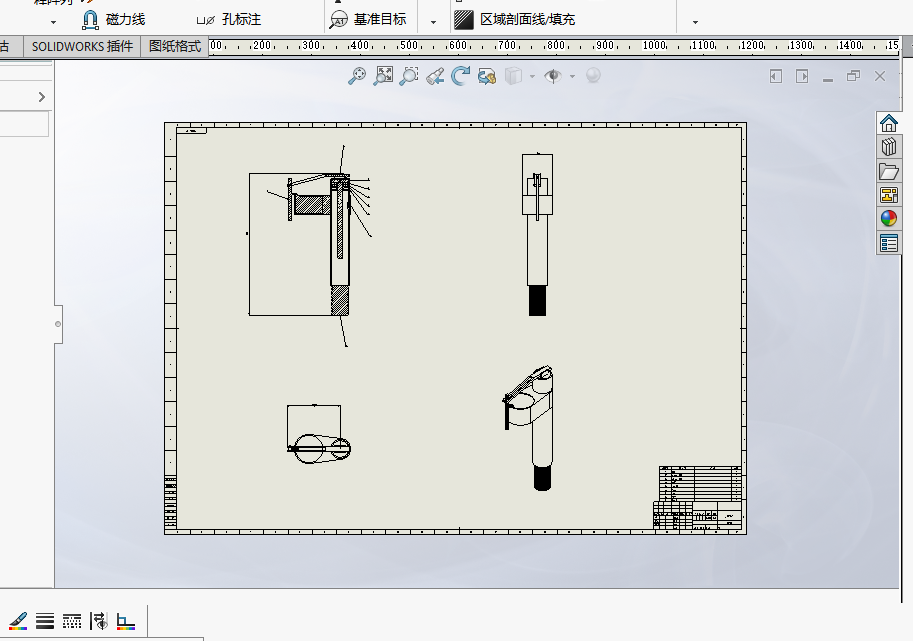Click the greyed sphere scene icon
Image resolution: width=913 pixels, height=641 pixels.
coord(593,76)
